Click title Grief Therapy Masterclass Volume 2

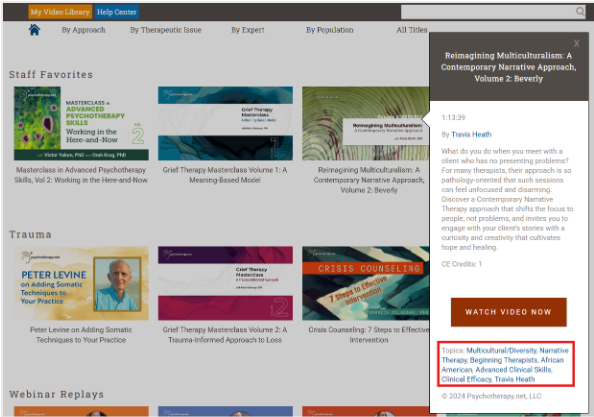225,335
